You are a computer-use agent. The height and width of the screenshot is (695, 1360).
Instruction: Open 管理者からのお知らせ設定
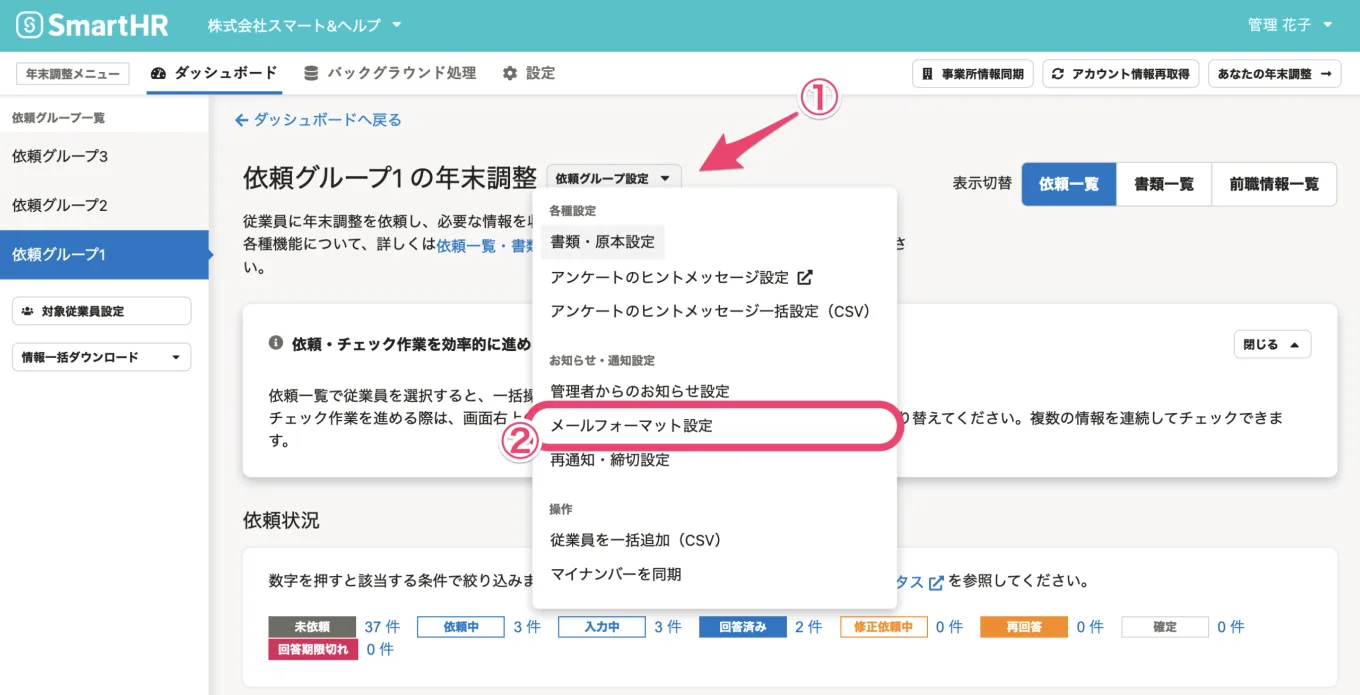[640, 391]
